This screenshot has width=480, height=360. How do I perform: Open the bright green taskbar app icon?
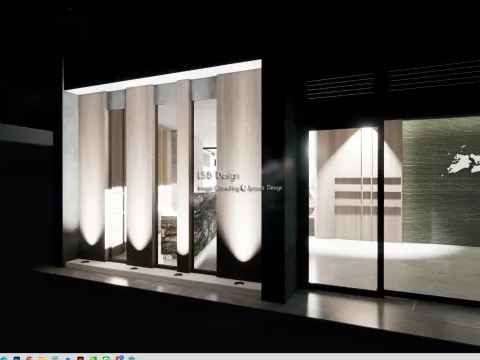tap(93, 358)
